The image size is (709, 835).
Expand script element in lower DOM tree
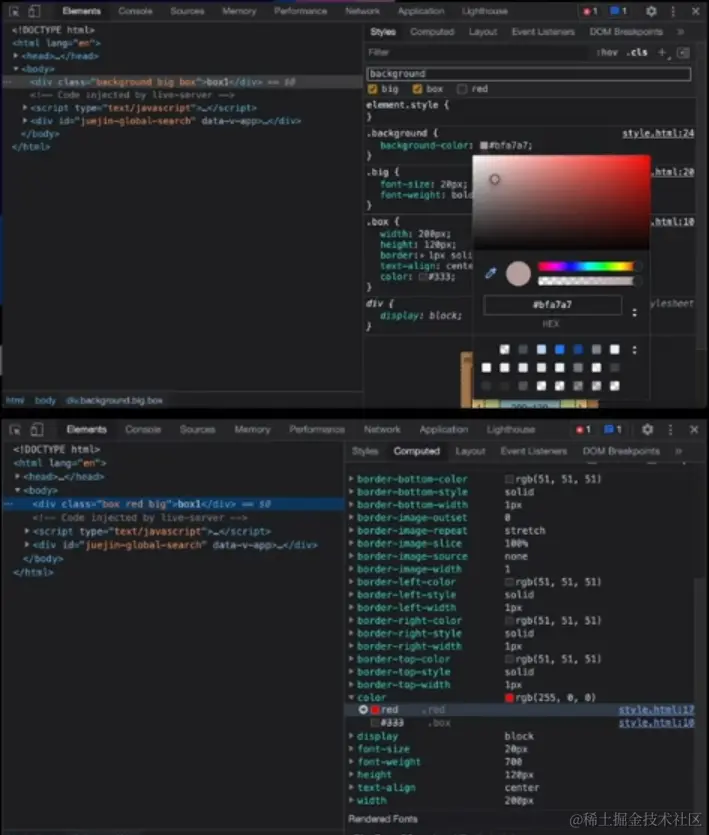[27, 531]
